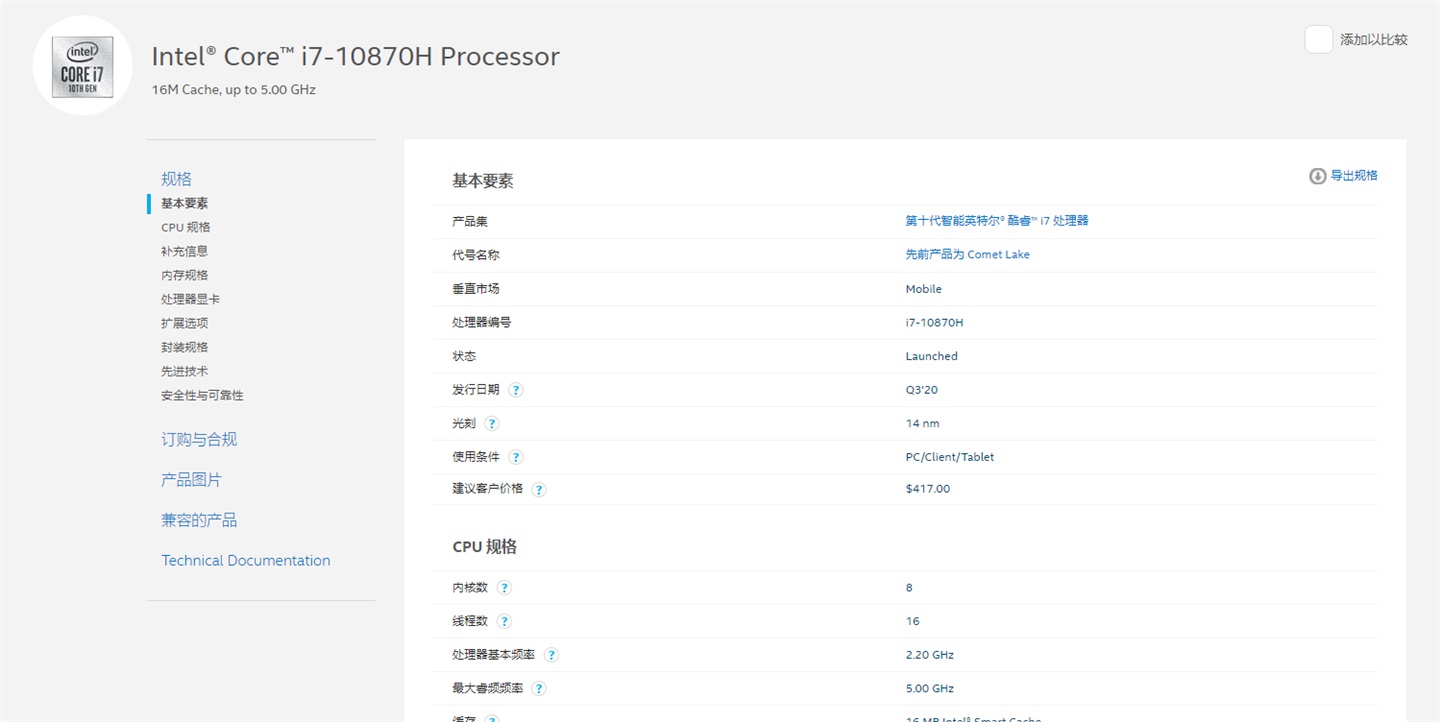Viewport: 1440px width, 722px height.
Task: Open help icon next to 发行日期
Action: [x=516, y=390]
